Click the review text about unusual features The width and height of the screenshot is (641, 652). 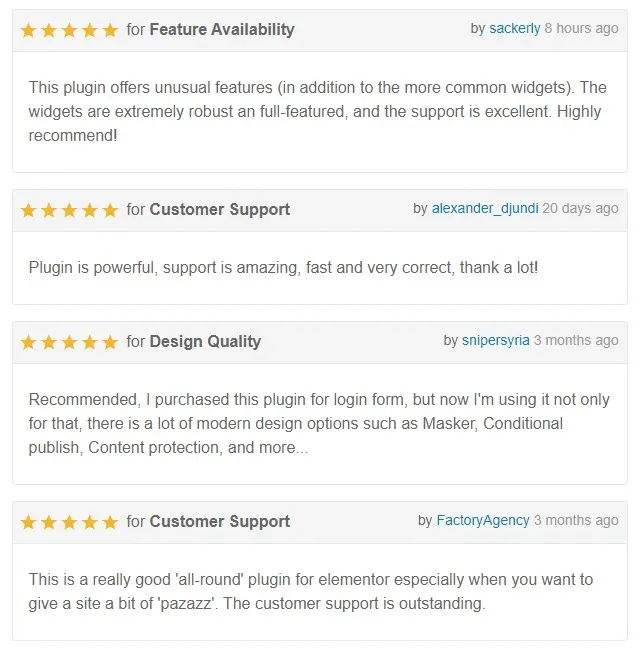point(317,111)
